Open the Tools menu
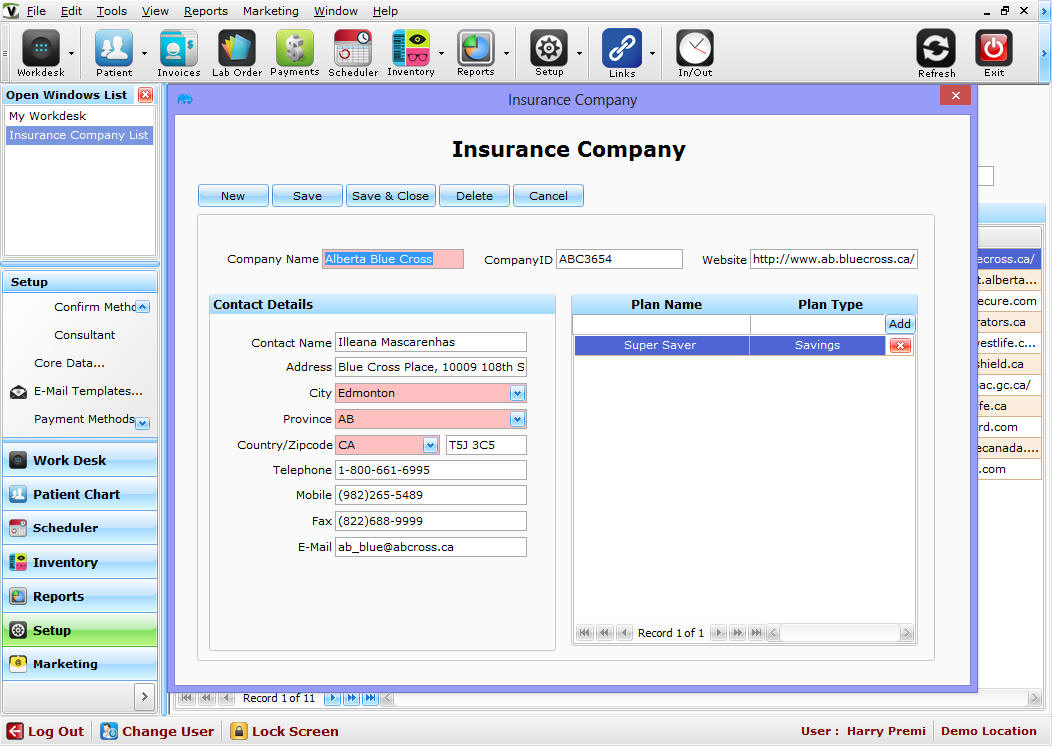This screenshot has height=746, width=1052. tap(111, 11)
